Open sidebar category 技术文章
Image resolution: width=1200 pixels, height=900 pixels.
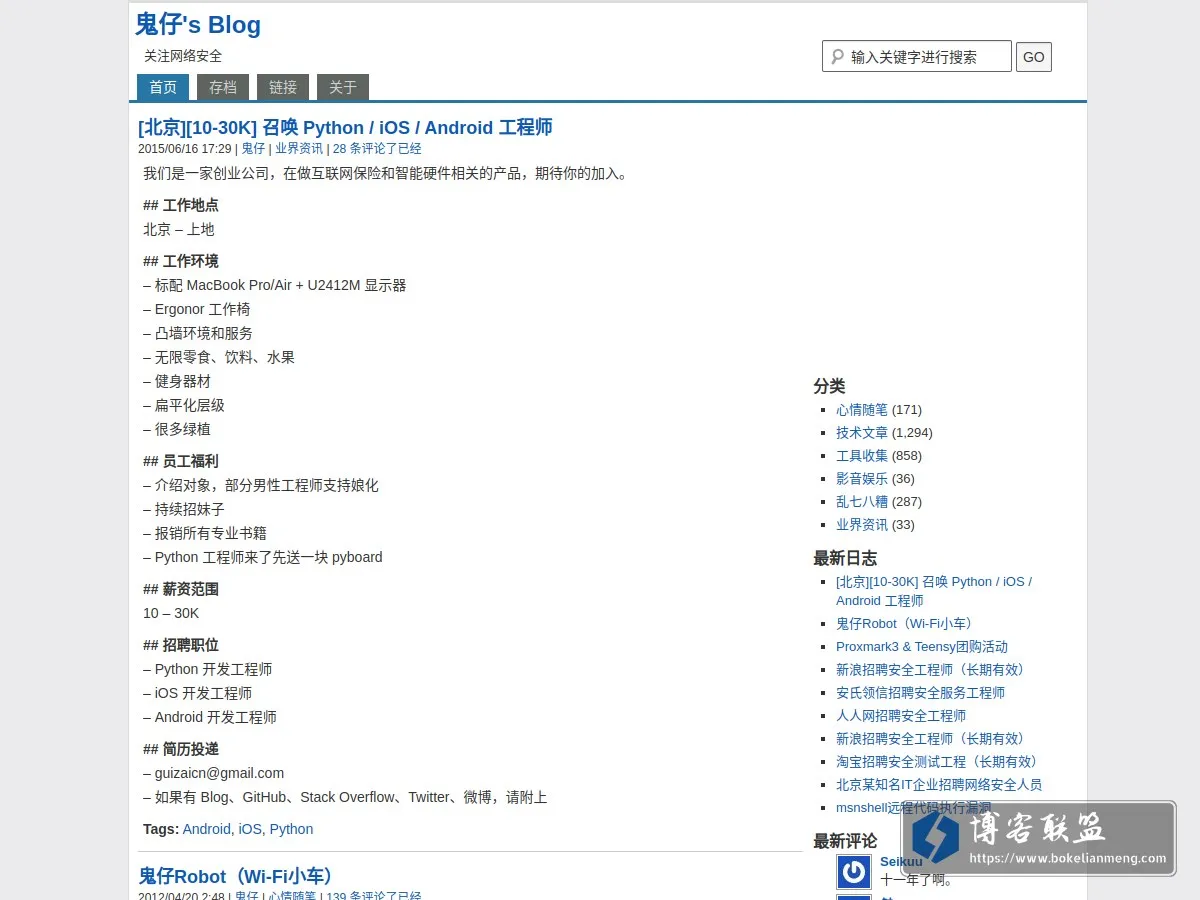tap(862, 433)
